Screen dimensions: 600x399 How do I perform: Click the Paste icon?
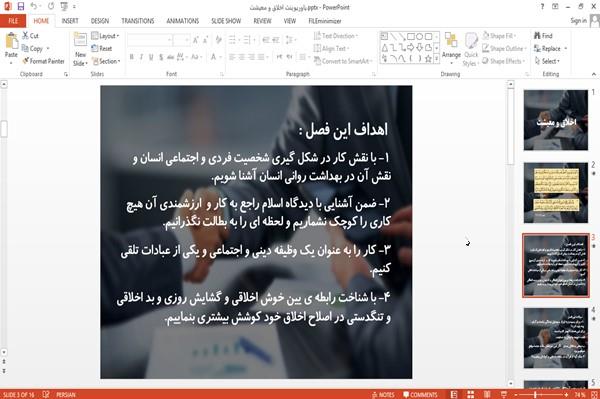[x=11, y=42]
